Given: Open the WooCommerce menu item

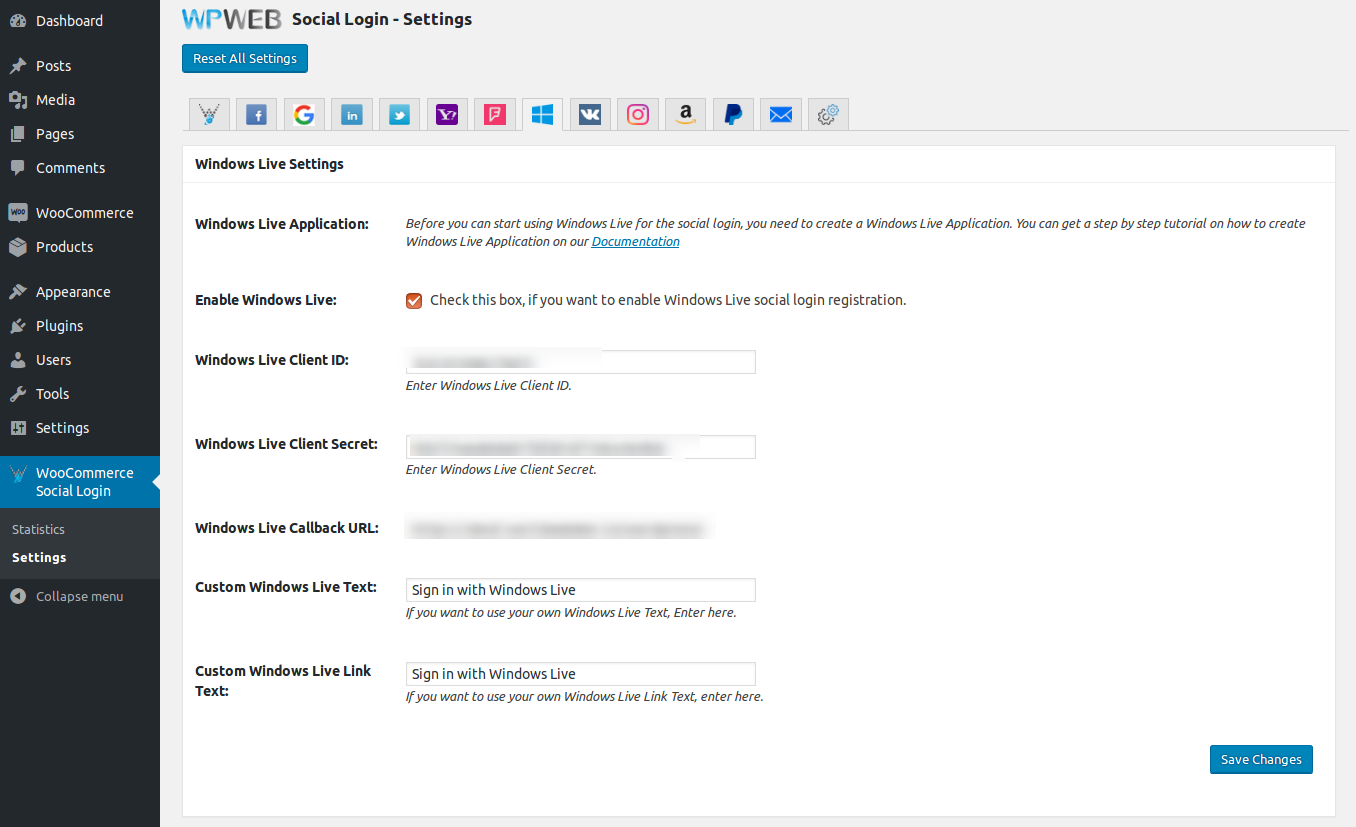Looking at the screenshot, I should pyautogui.click(x=84, y=213).
